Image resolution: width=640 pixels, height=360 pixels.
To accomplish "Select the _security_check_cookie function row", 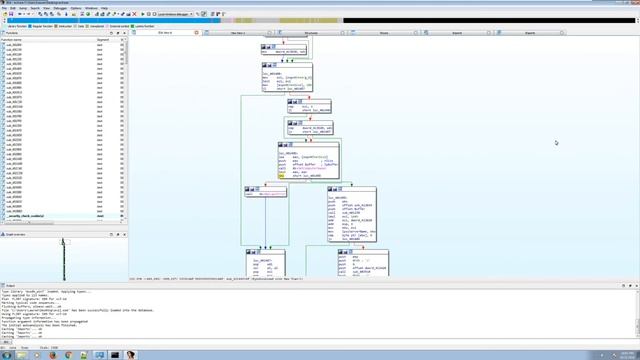I will pyautogui.click(x=62, y=216).
